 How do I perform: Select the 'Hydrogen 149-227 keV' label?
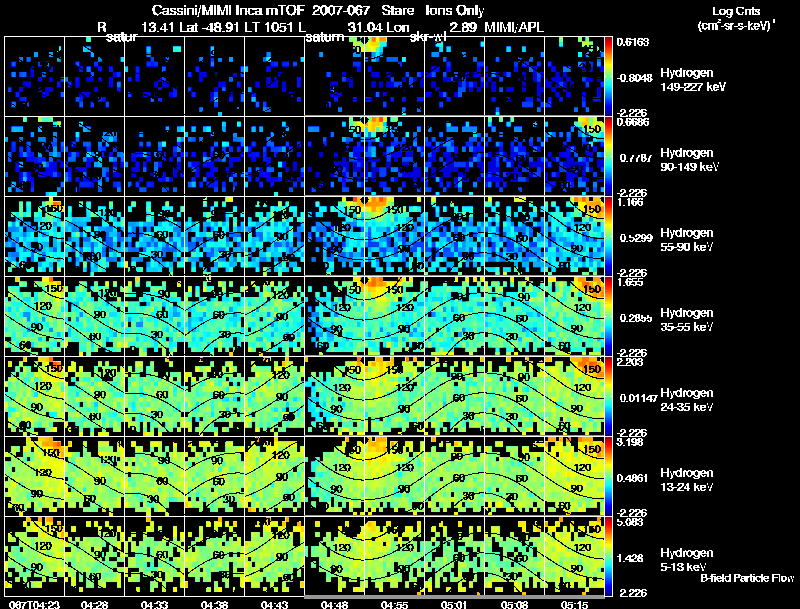693,80
